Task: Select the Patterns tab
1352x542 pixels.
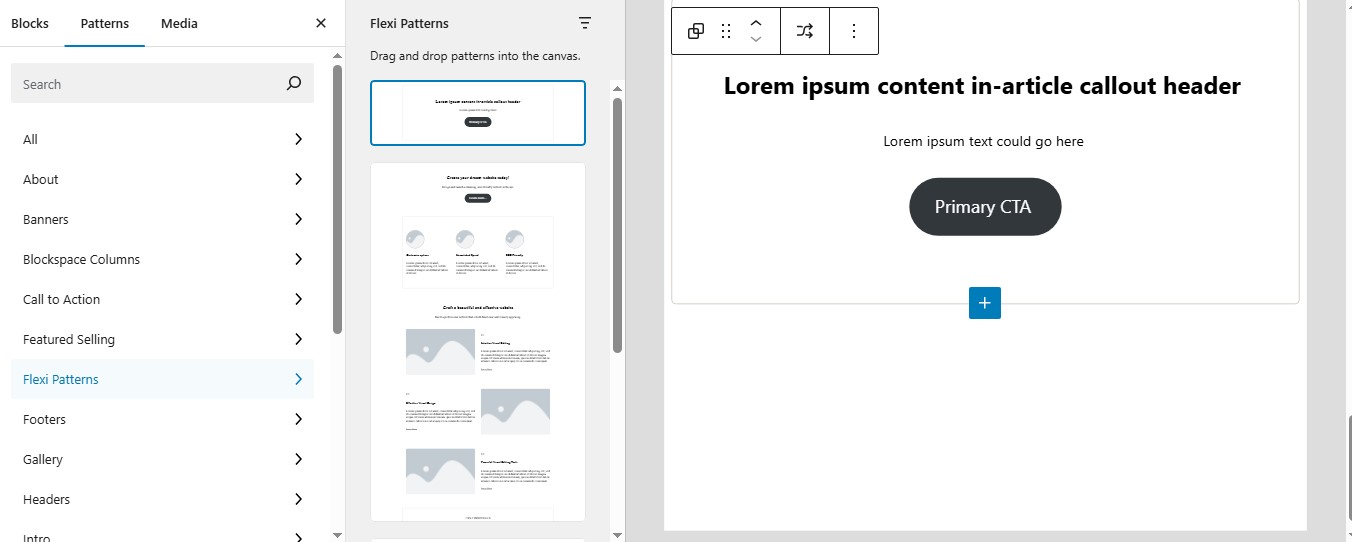Action: click(x=105, y=23)
